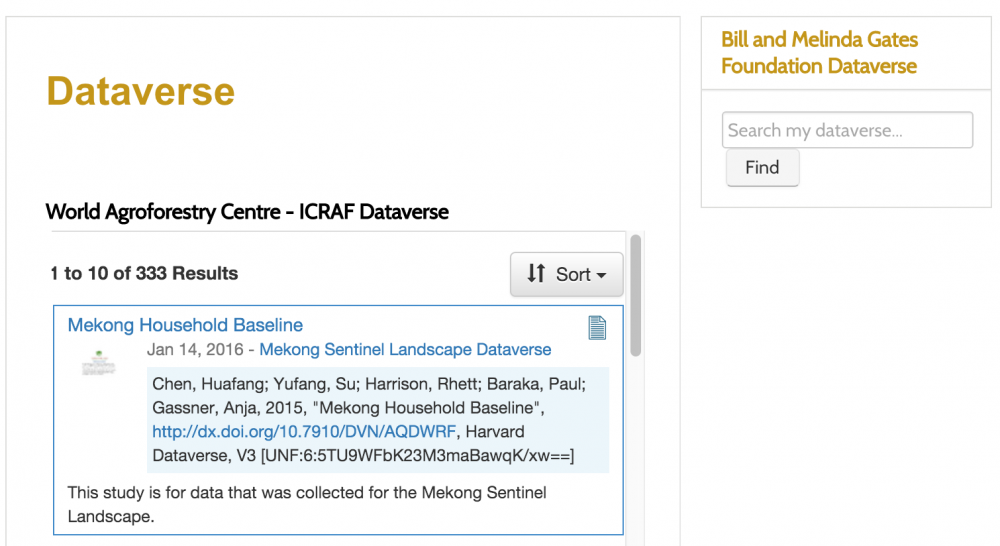This screenshot has width=1000, height=546.
Task: Click the Sort dropdown caret
Action: click(x=601, y=276)
